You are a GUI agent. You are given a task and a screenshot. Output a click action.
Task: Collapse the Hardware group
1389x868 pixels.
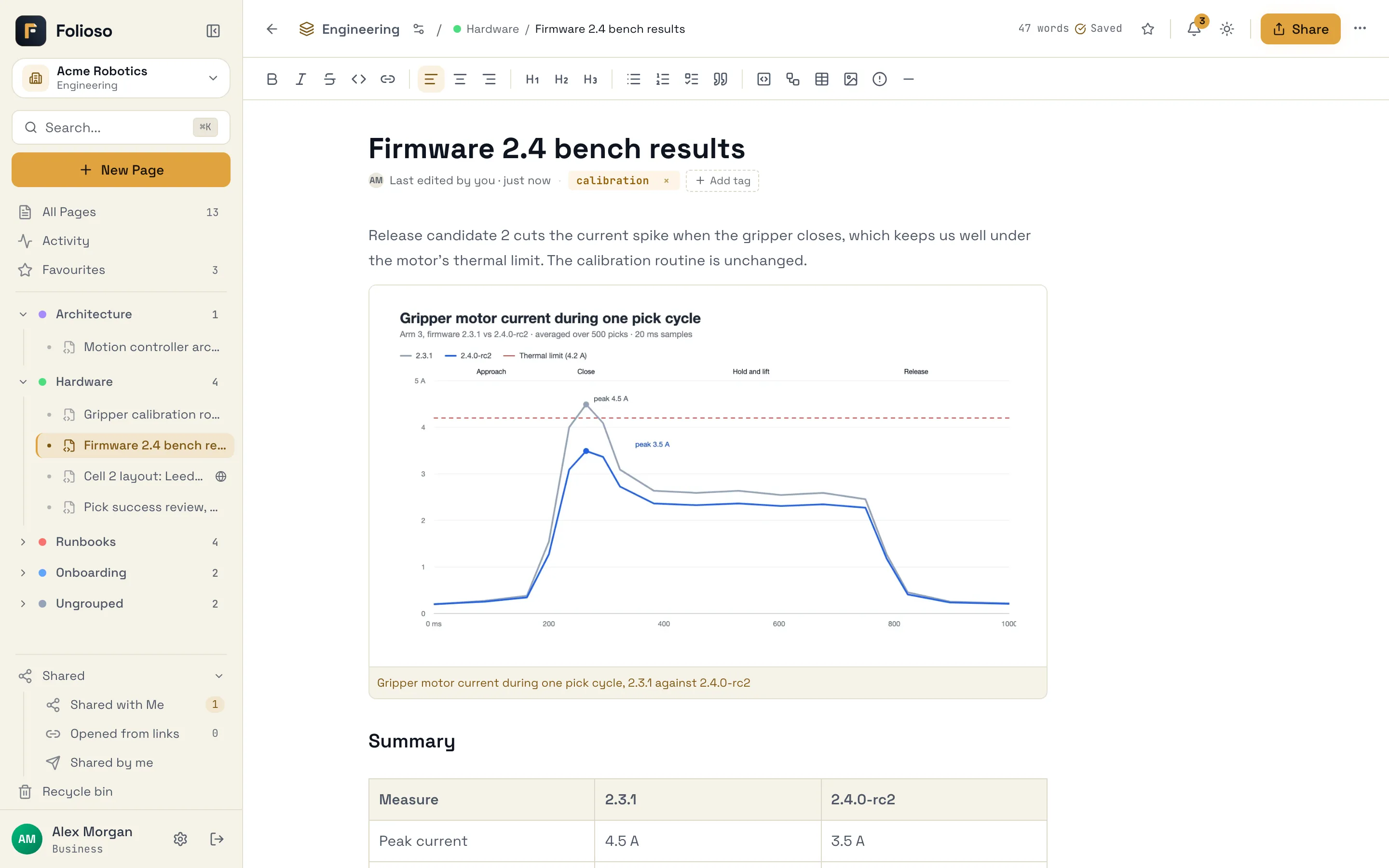23,382
